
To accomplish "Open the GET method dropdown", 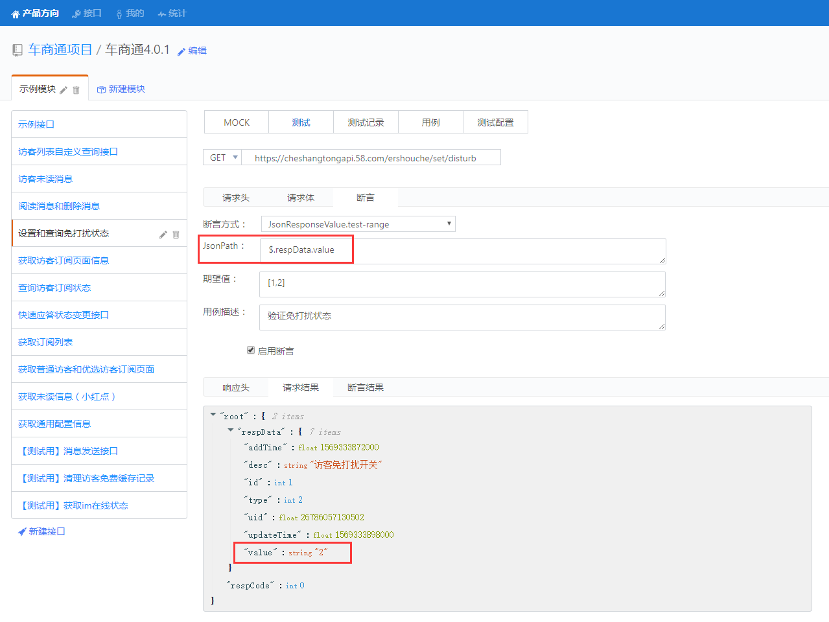I will tap(223, 158).
